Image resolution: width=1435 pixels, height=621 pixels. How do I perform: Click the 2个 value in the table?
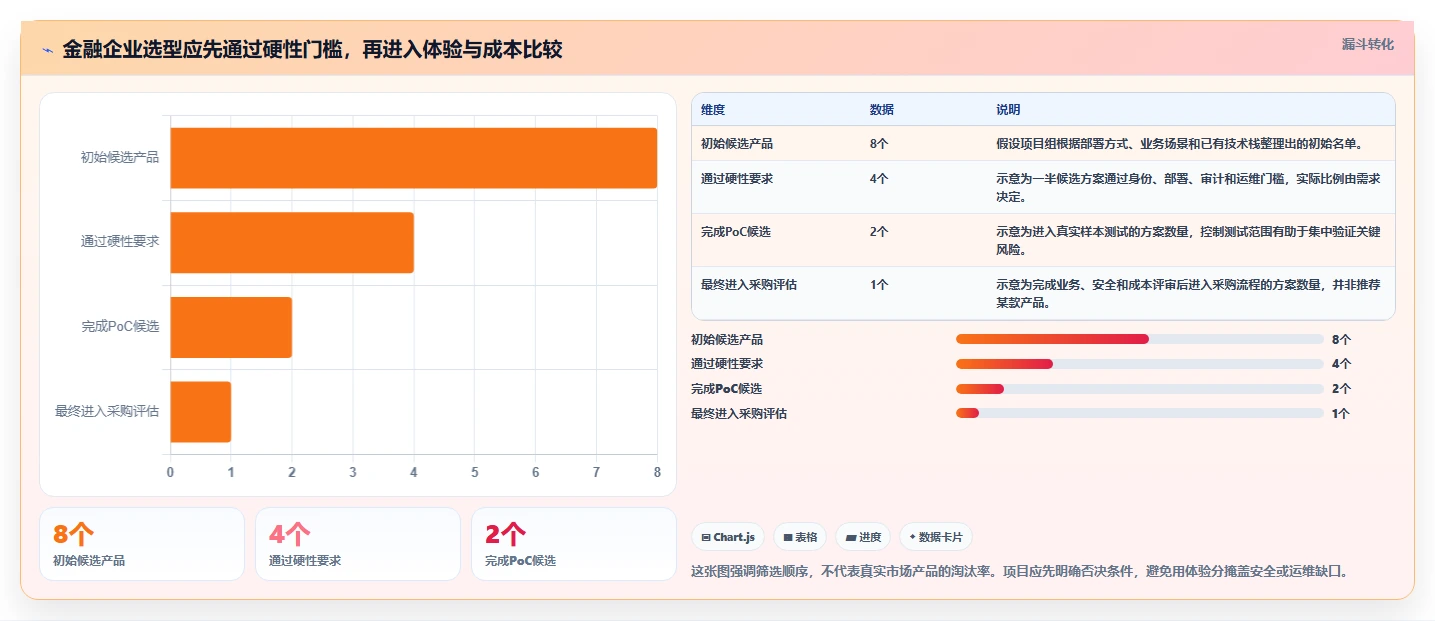pos(879,231)
